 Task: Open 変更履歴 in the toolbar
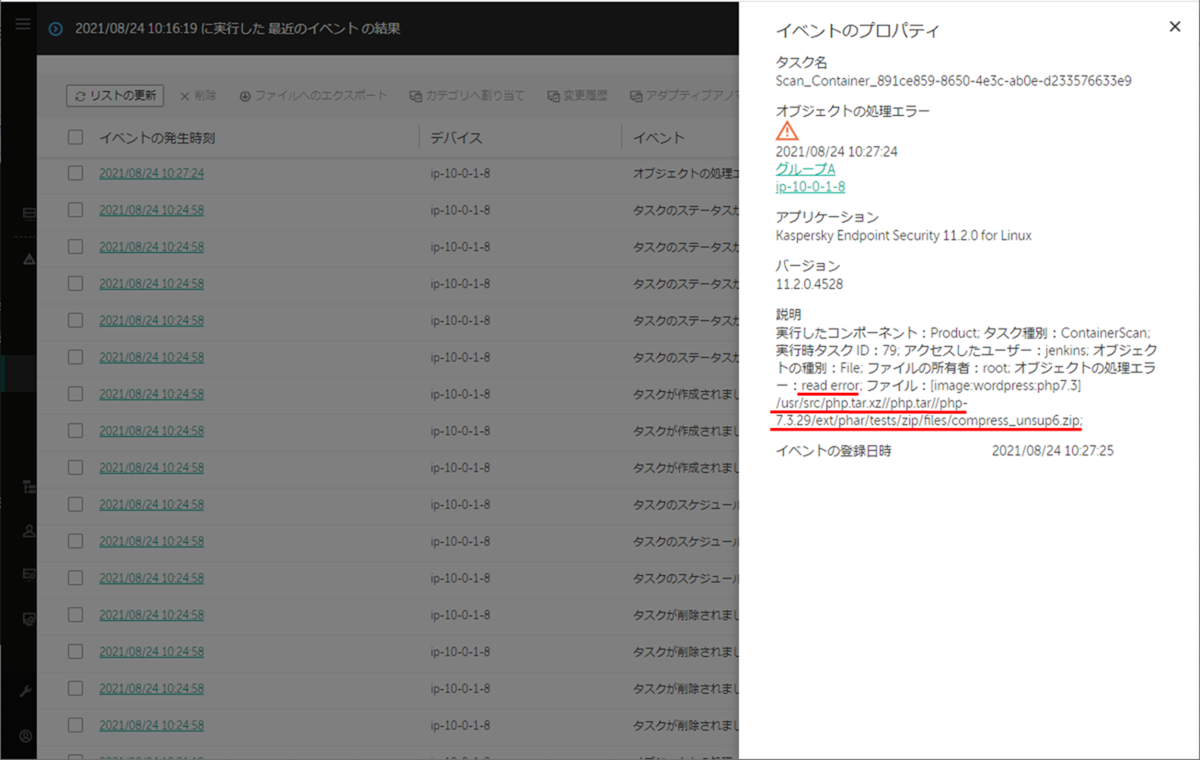(x=577, y=96)
